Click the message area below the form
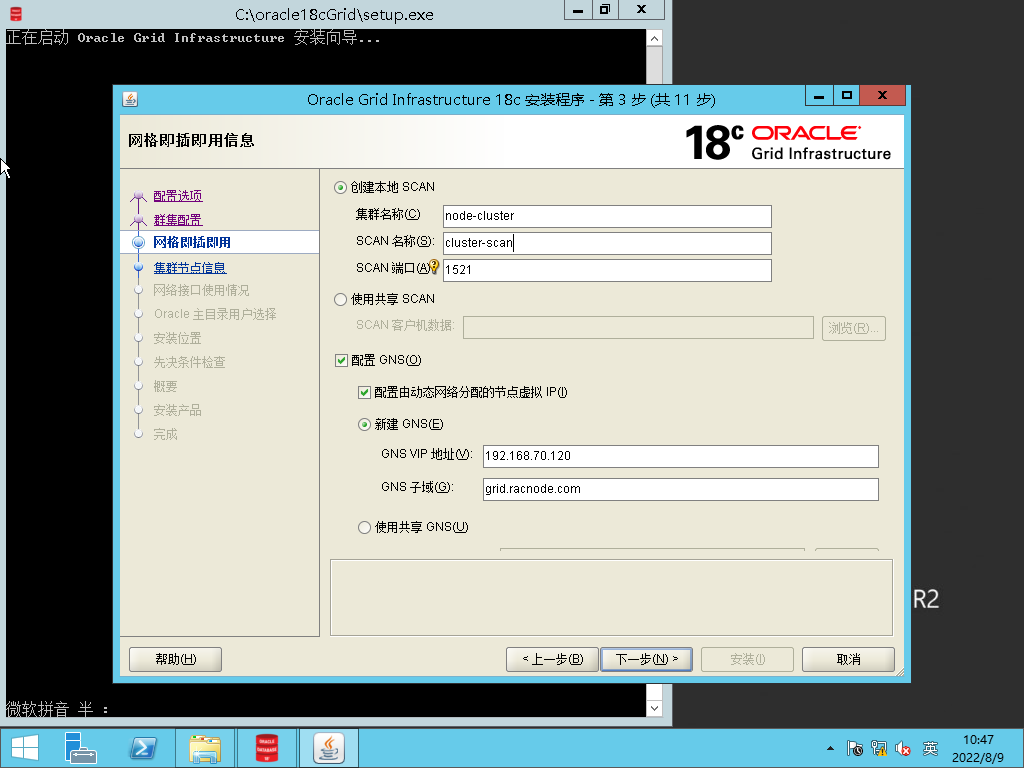Screen dimensions: 1024x768 tap(611, 597)
